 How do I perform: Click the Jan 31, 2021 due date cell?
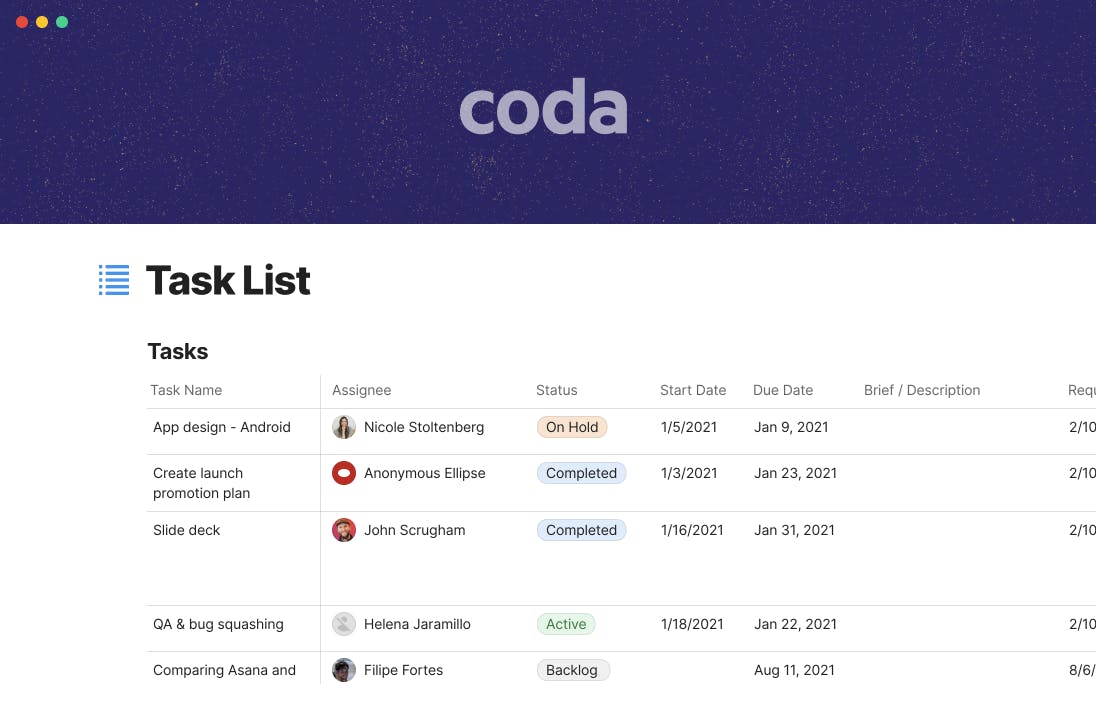[794, 530]
